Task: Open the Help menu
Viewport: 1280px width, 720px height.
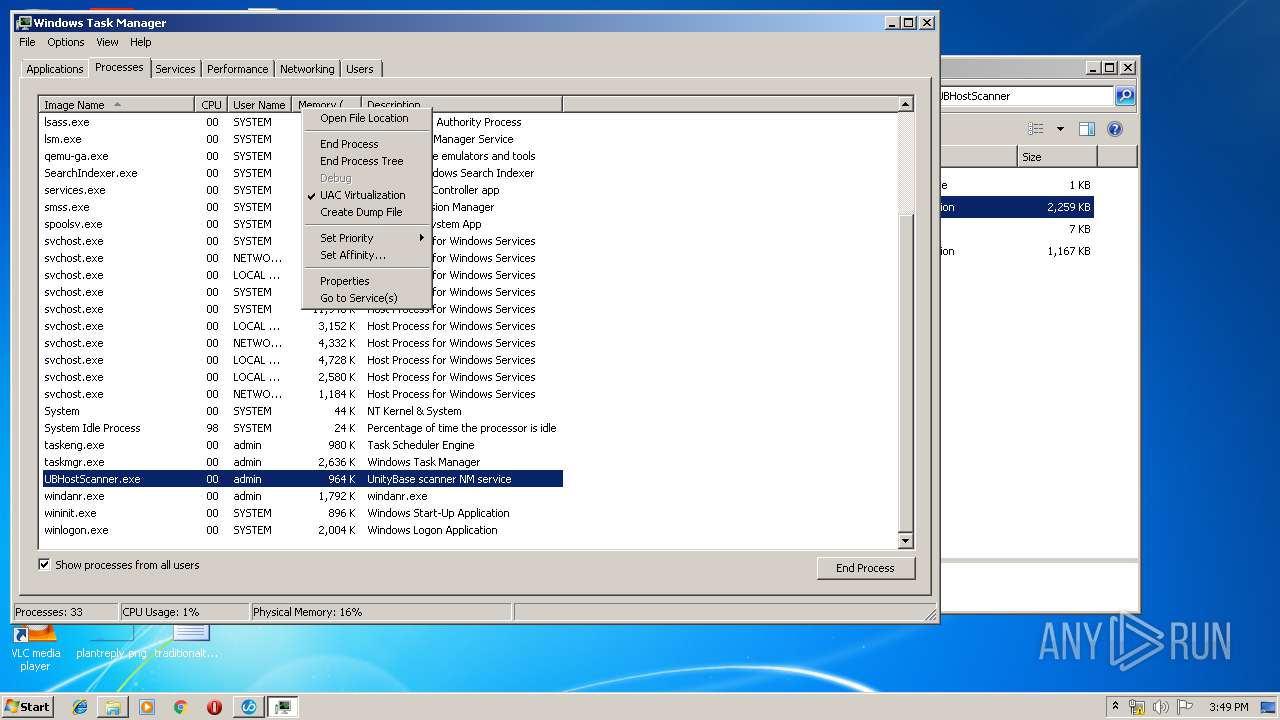Action: tap(141, 42)
